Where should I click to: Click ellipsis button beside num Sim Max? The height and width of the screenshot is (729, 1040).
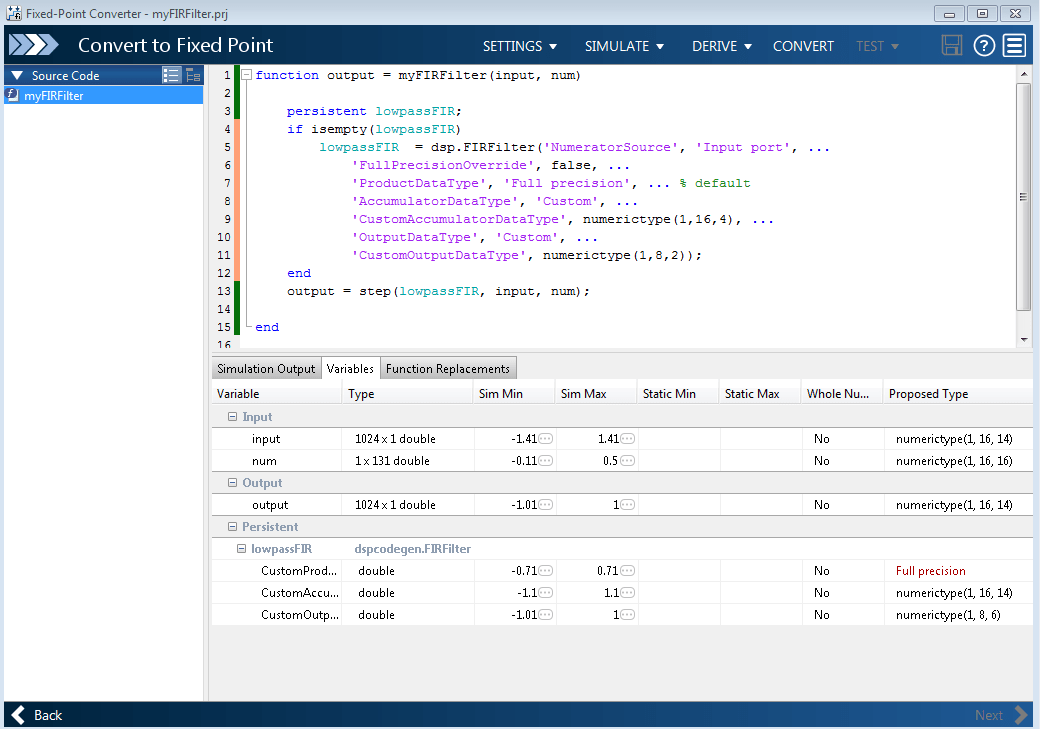coord(627,461)
